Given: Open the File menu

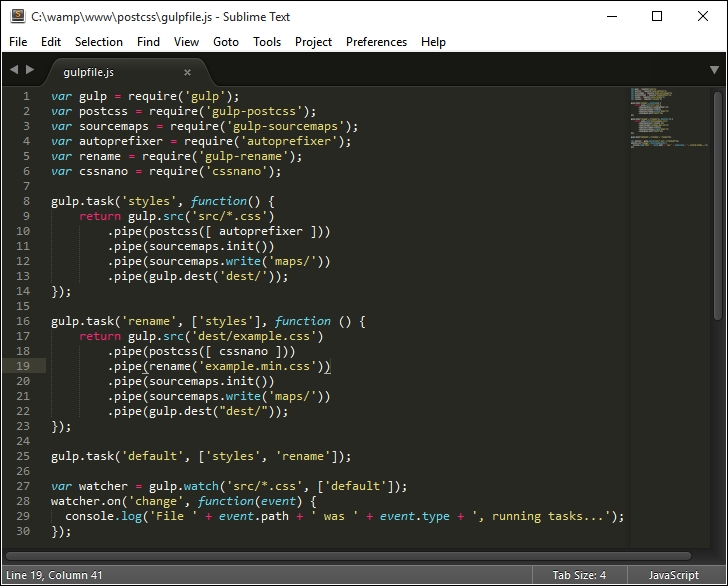Looking at the screenshot, I should (18, 42).
